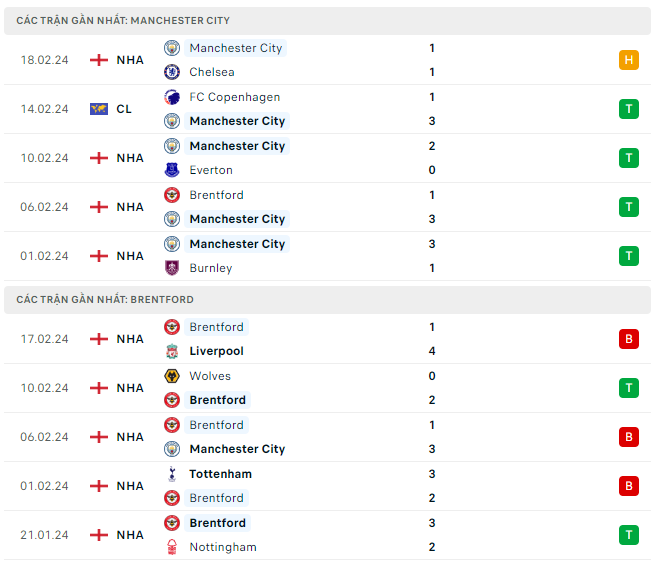Select the Tottenham team name

220,474
